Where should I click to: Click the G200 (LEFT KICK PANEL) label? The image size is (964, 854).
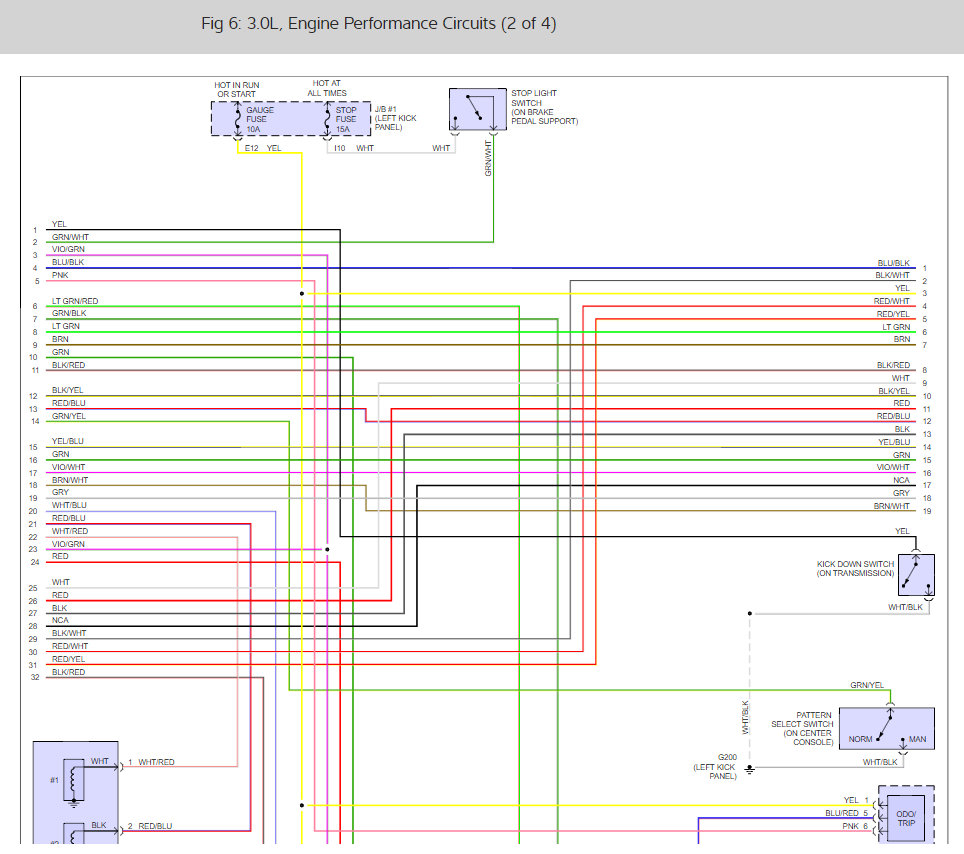(715, 767)
